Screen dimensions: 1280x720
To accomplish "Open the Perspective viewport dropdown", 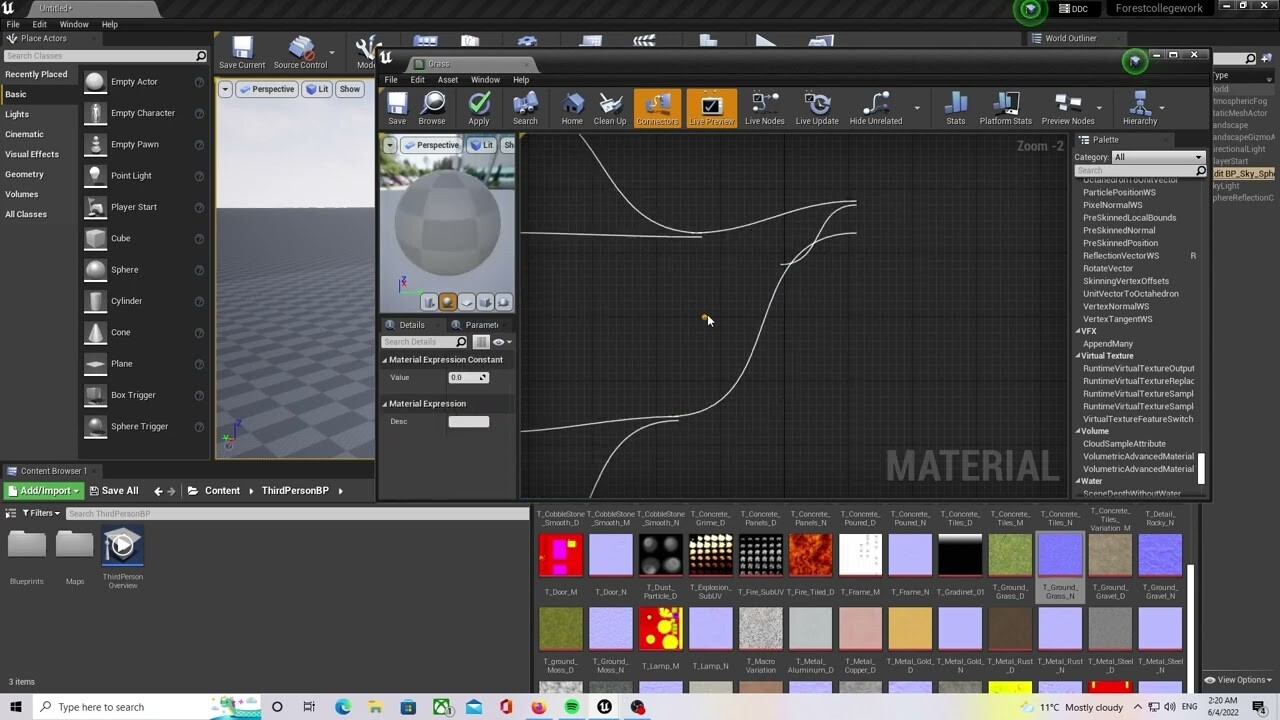I will tap(433, 144).
